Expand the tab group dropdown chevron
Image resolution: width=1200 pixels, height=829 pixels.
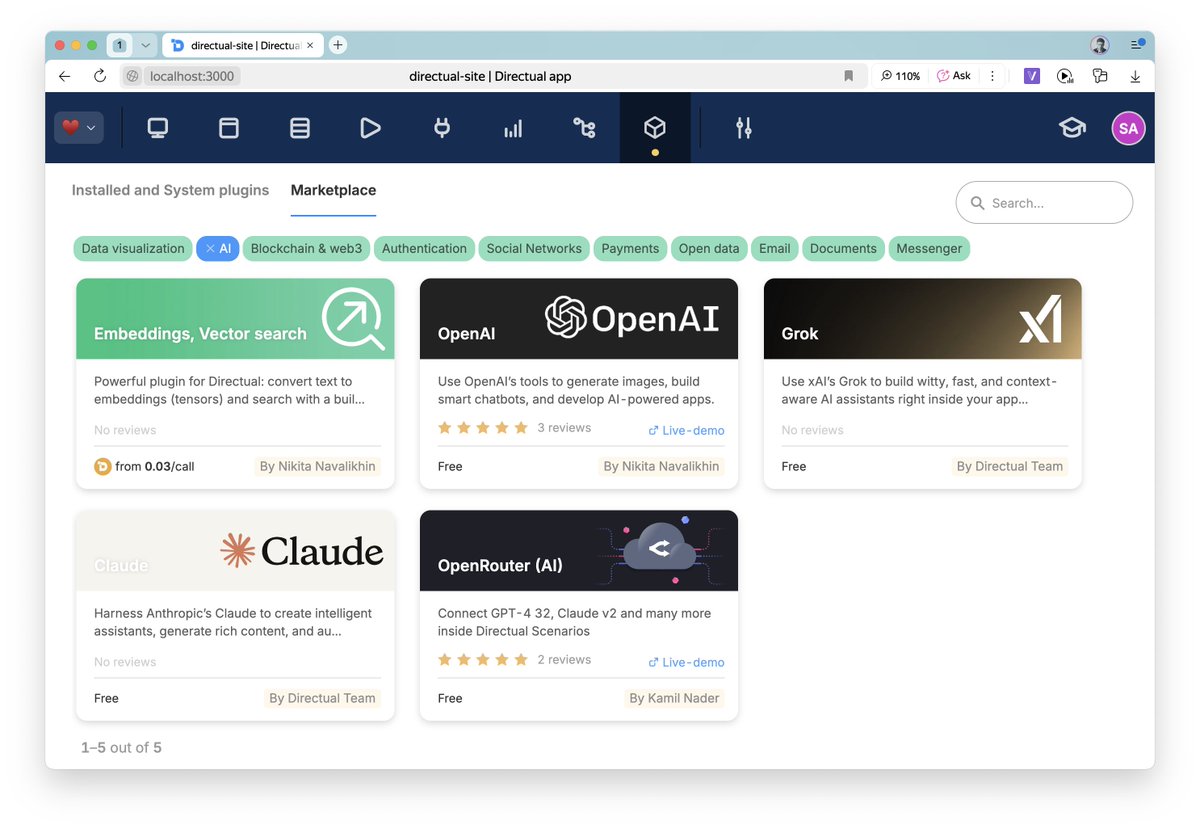pyautogui.click(x=145, y=45)
